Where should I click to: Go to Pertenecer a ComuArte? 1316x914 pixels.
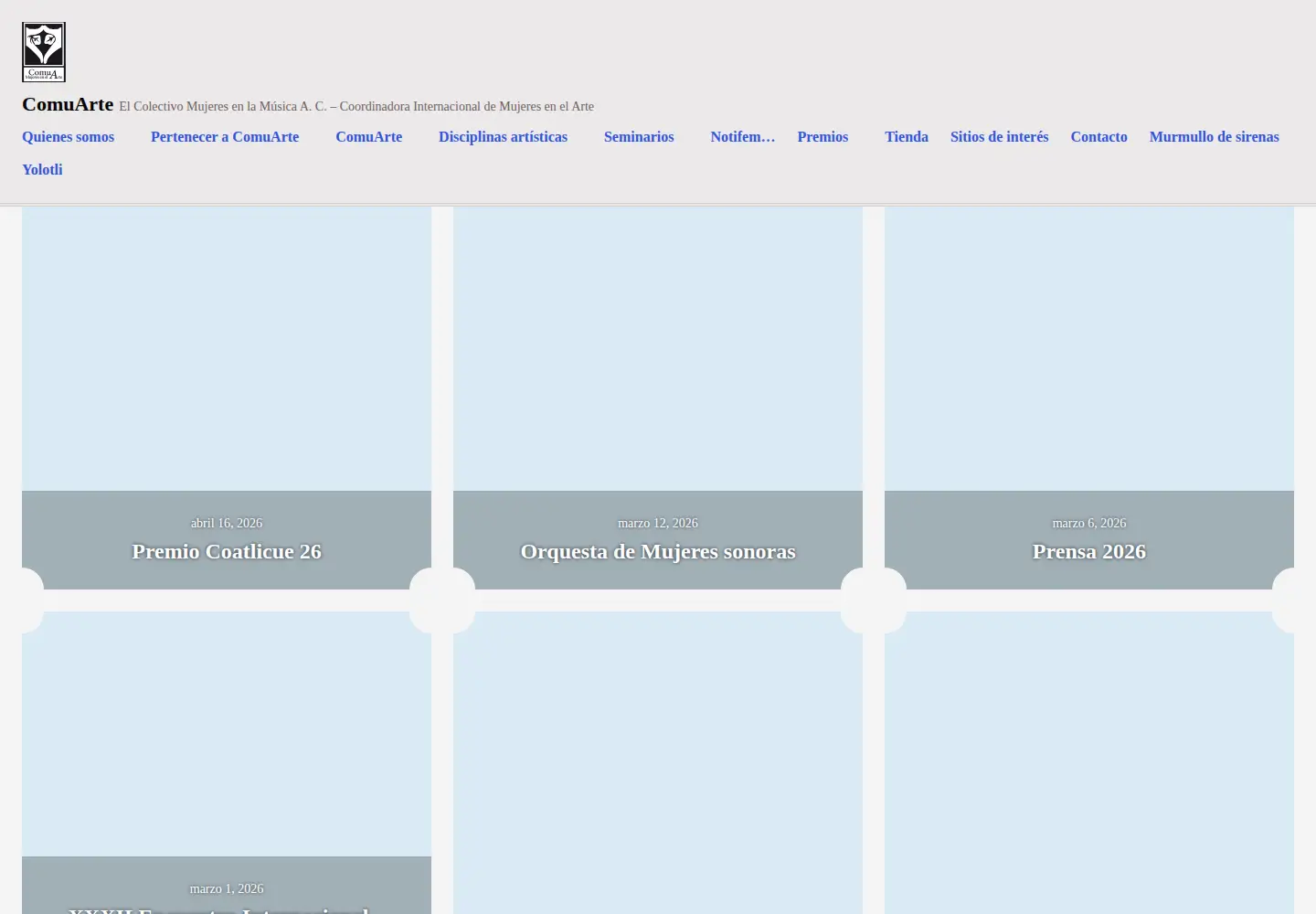pyautogui.click(x=225, y=137)
